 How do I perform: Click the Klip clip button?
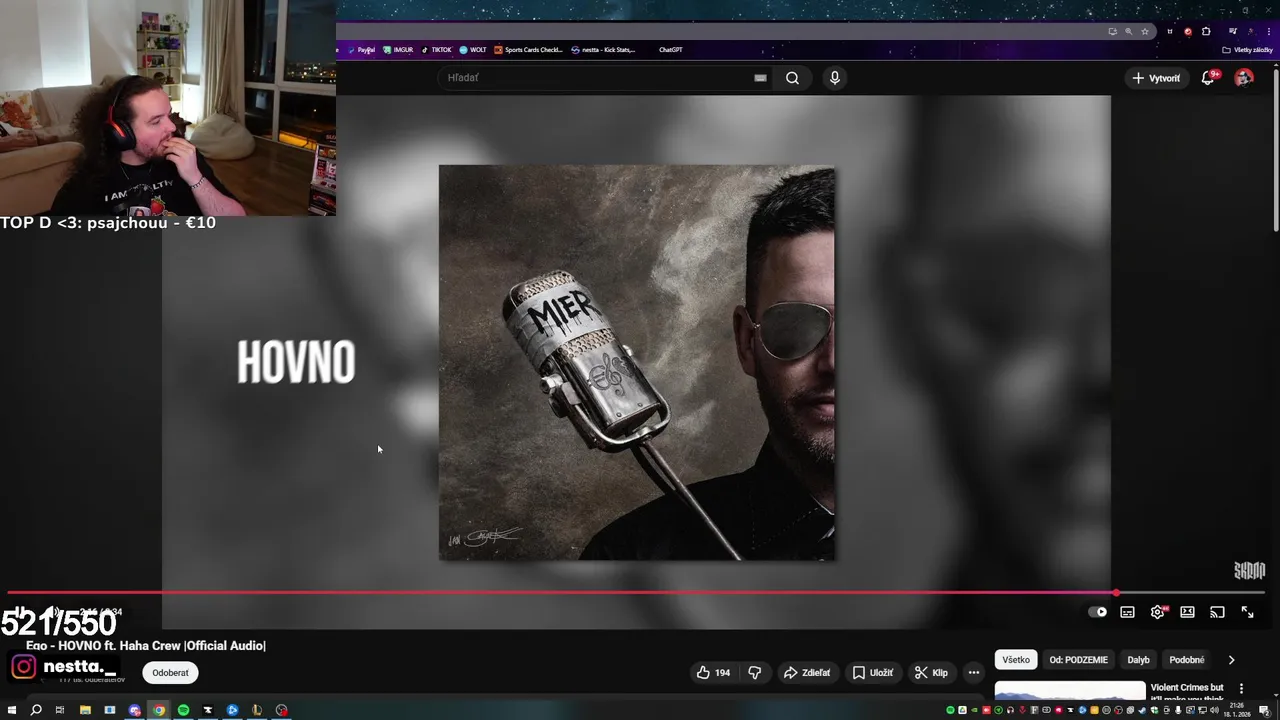(x=931, y=673)
